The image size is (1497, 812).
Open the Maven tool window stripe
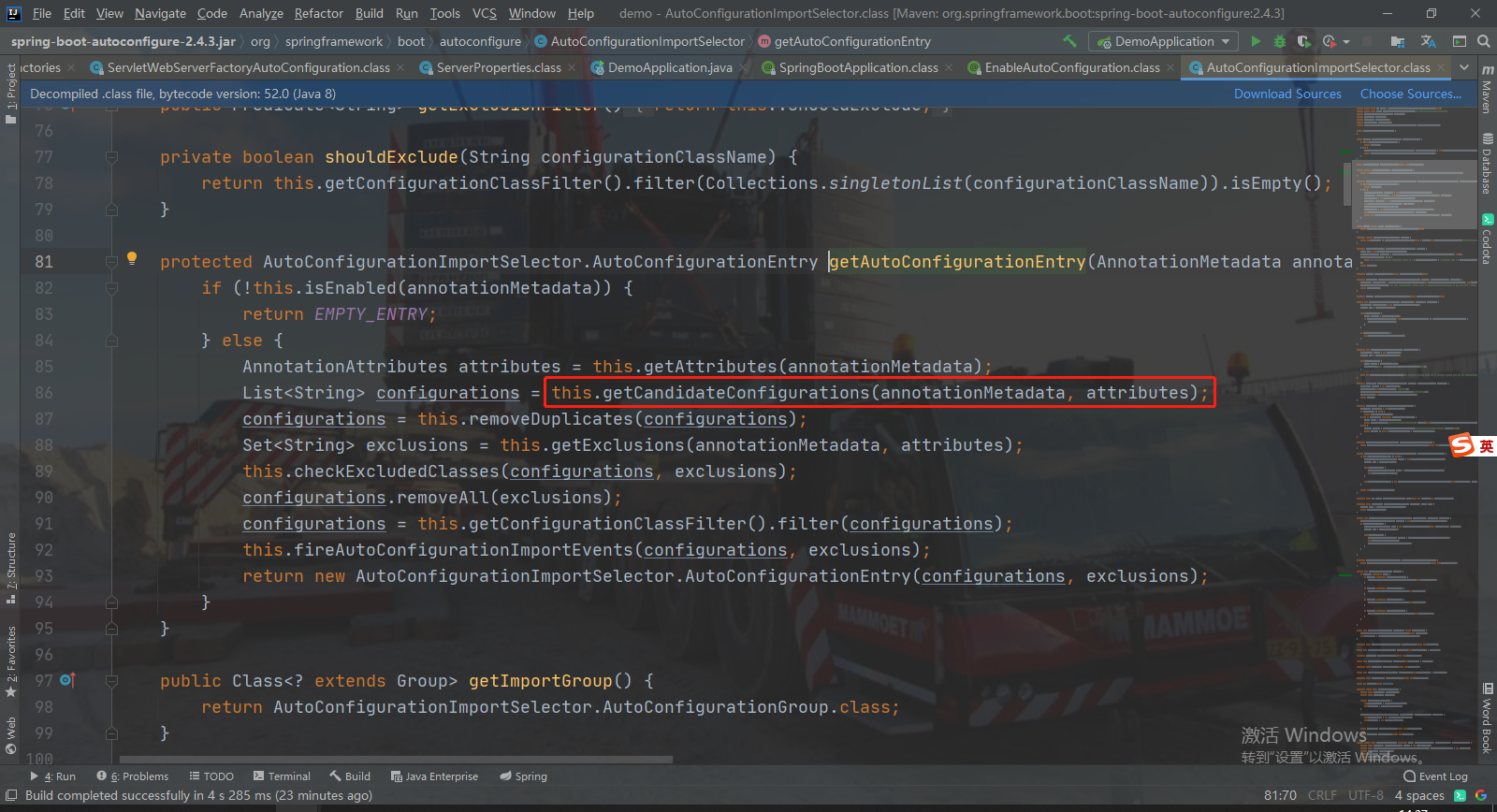point(1487,90)
